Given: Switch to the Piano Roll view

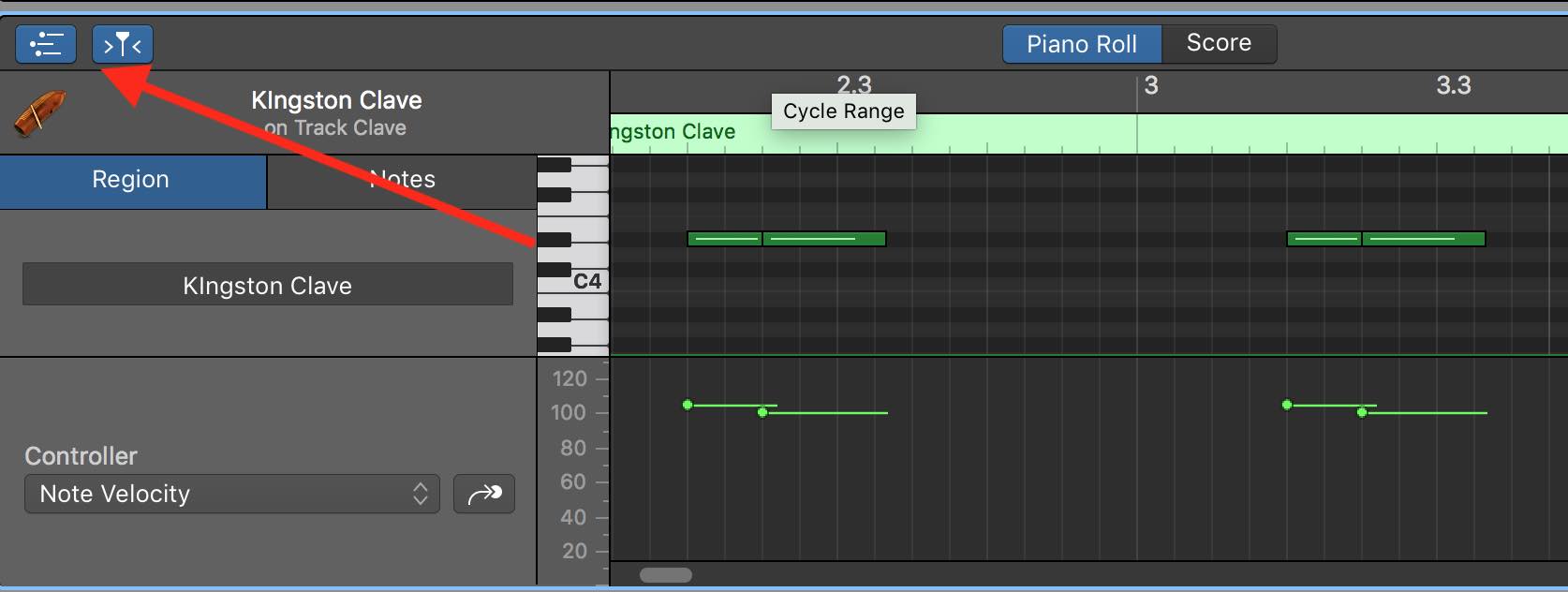Looking at the screenshot, I should coord(1082,44).
